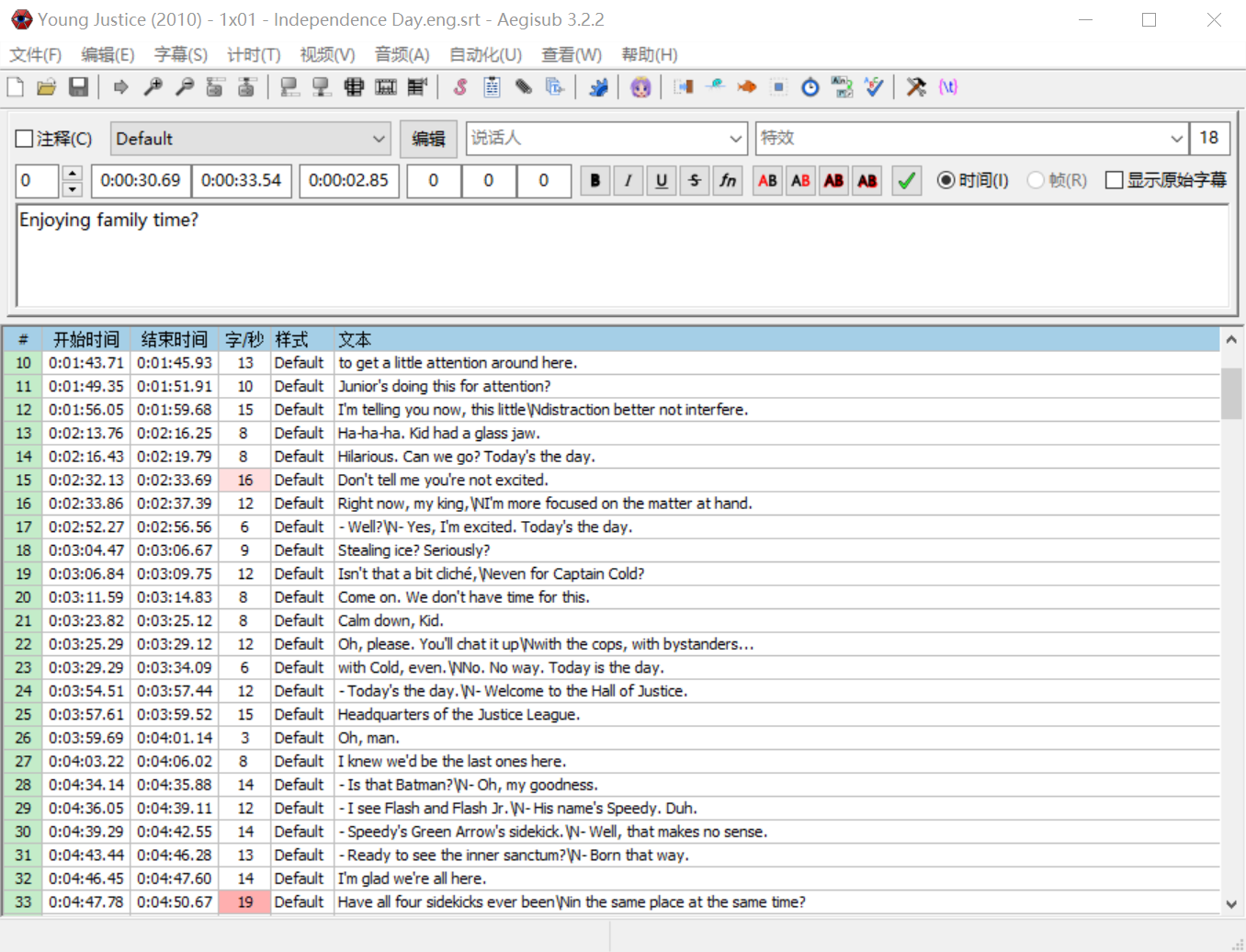Open the 音频(A) menu
The image size is (1246, 952).
(402, 55)
